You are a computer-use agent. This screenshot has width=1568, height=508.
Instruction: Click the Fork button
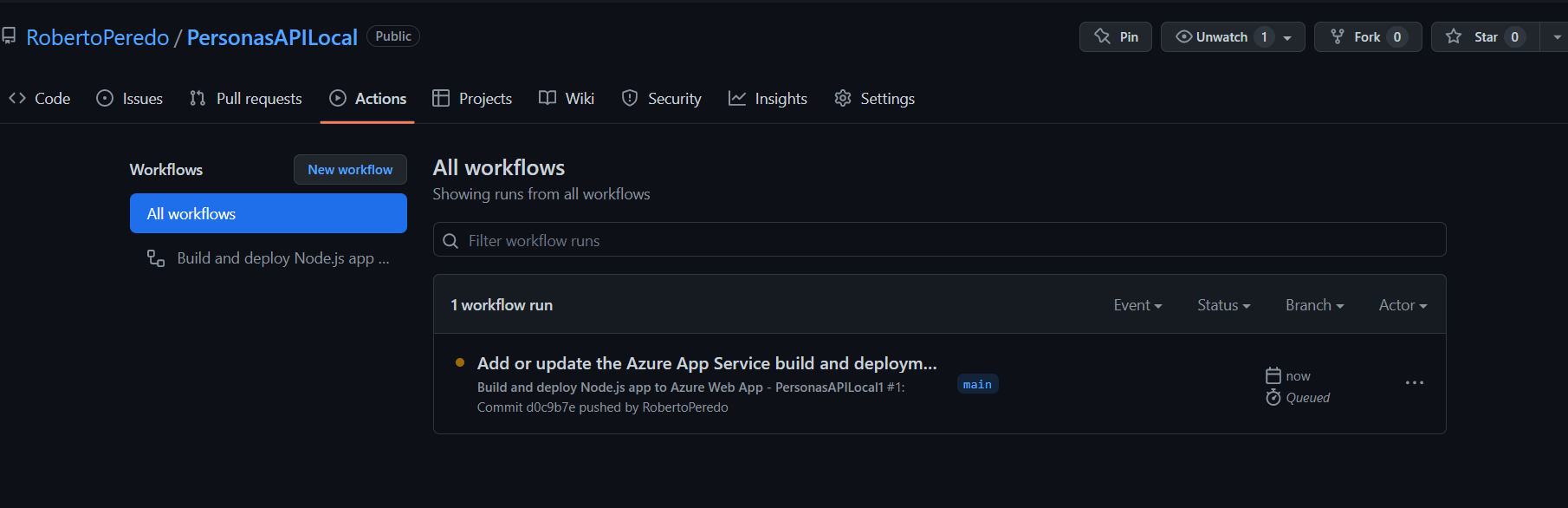click(x=1368, y=37)
